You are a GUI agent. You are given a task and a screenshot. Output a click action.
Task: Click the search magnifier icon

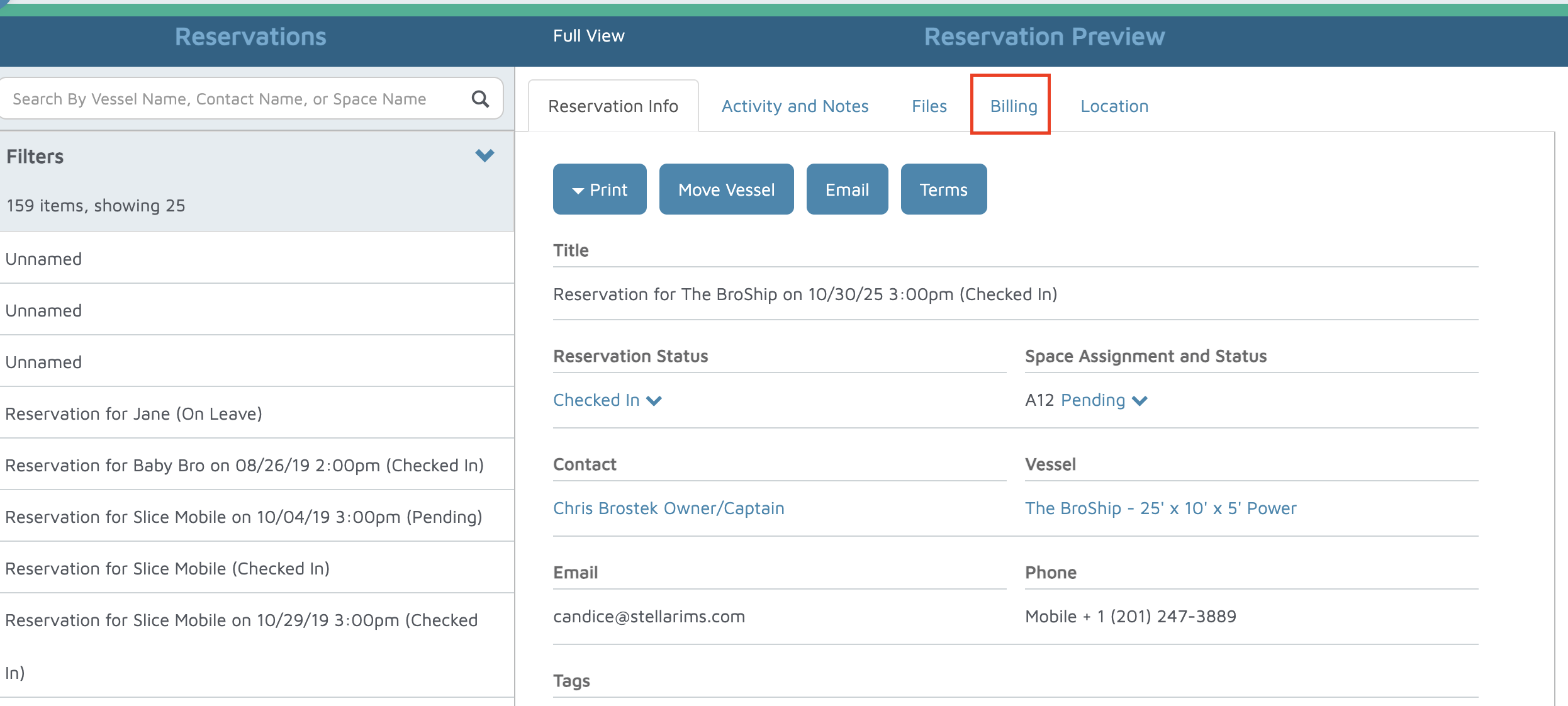[480, 99]
